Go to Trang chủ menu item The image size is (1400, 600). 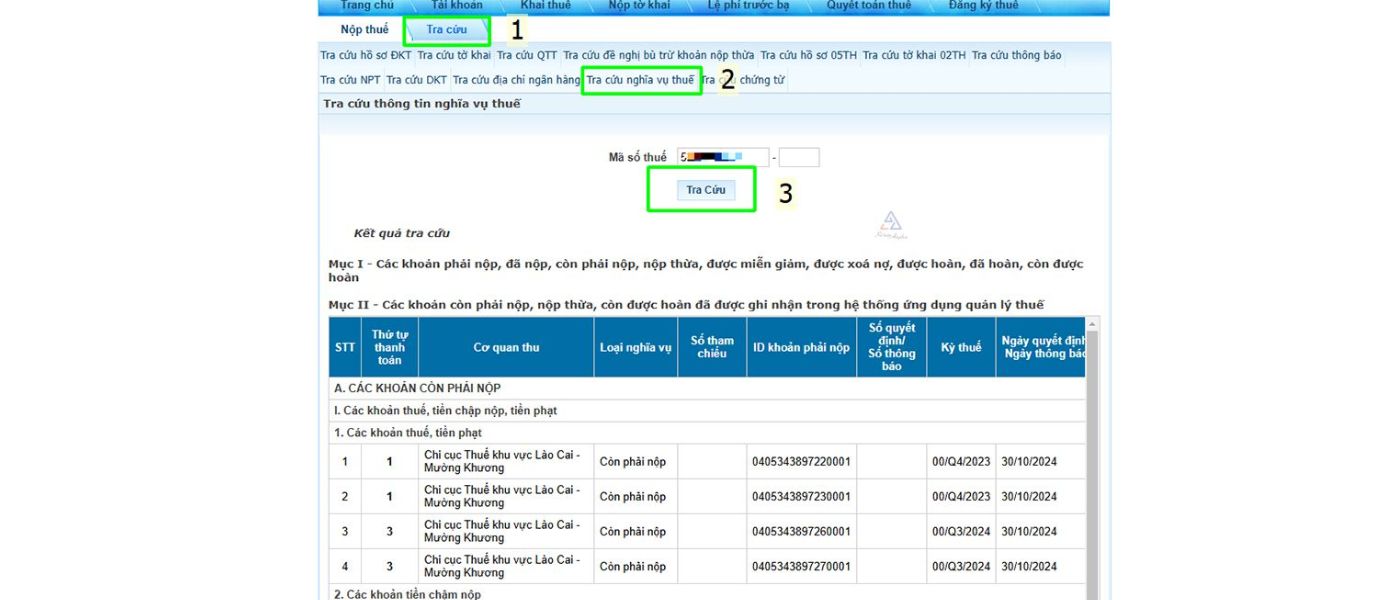point(367,6)
